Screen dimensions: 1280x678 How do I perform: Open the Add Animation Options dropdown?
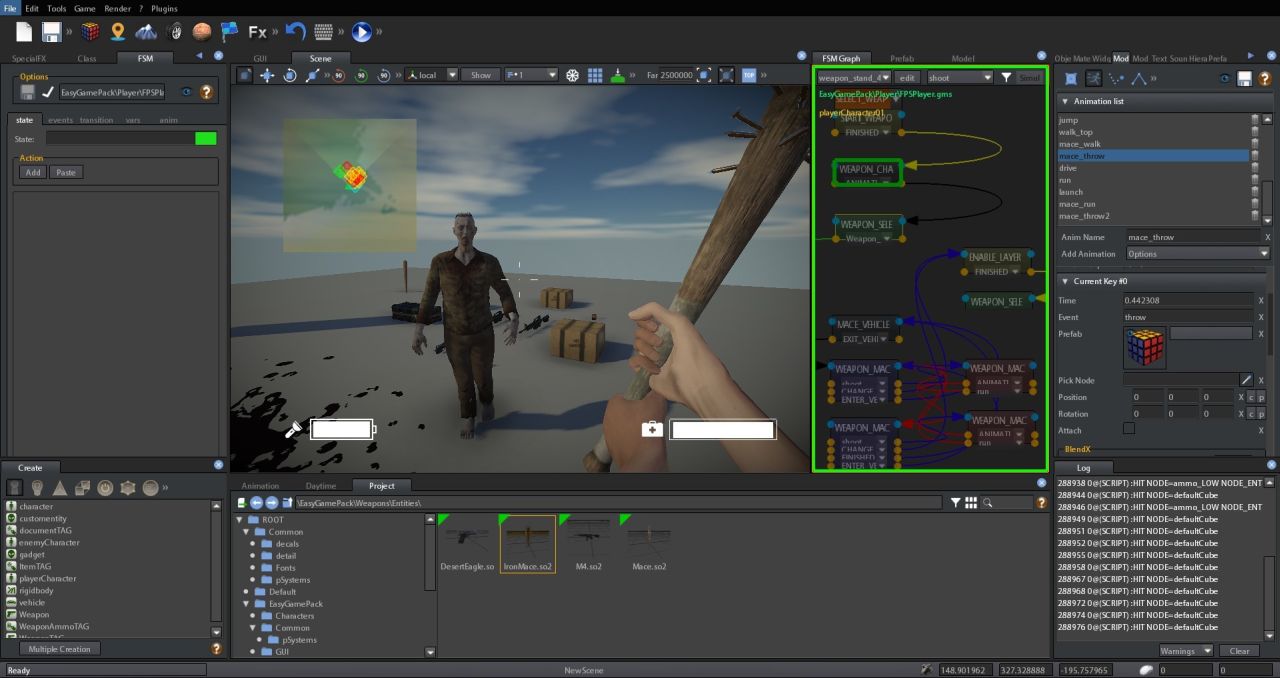1196,254
